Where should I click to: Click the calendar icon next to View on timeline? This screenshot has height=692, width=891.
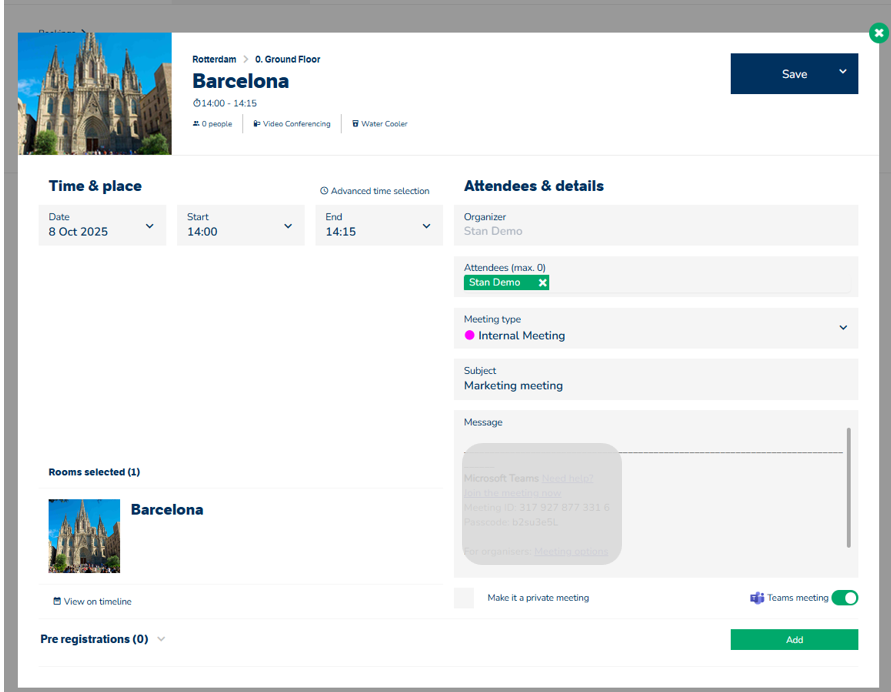[57, 602]
